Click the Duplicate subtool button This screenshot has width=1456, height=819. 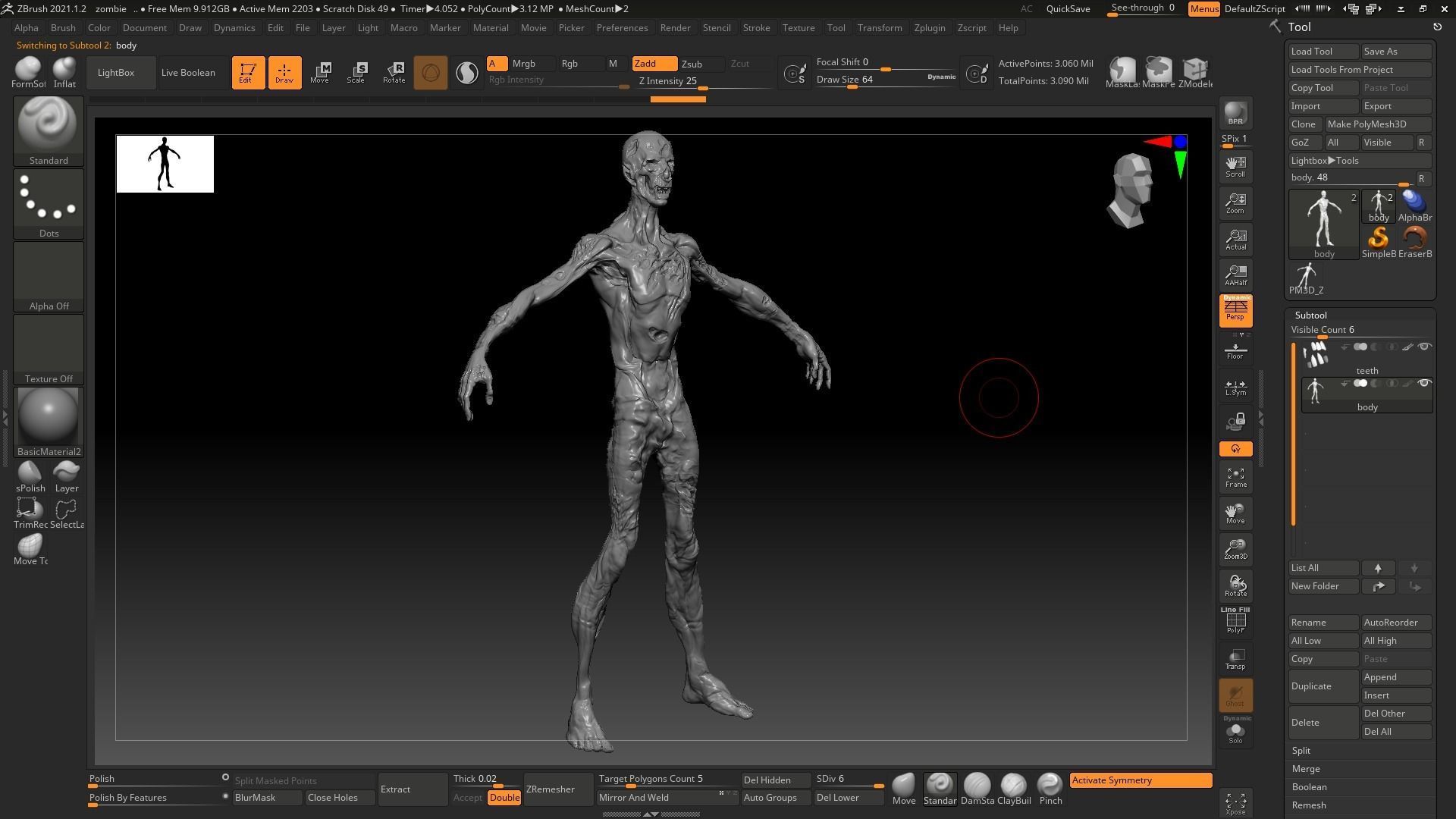1323,686
